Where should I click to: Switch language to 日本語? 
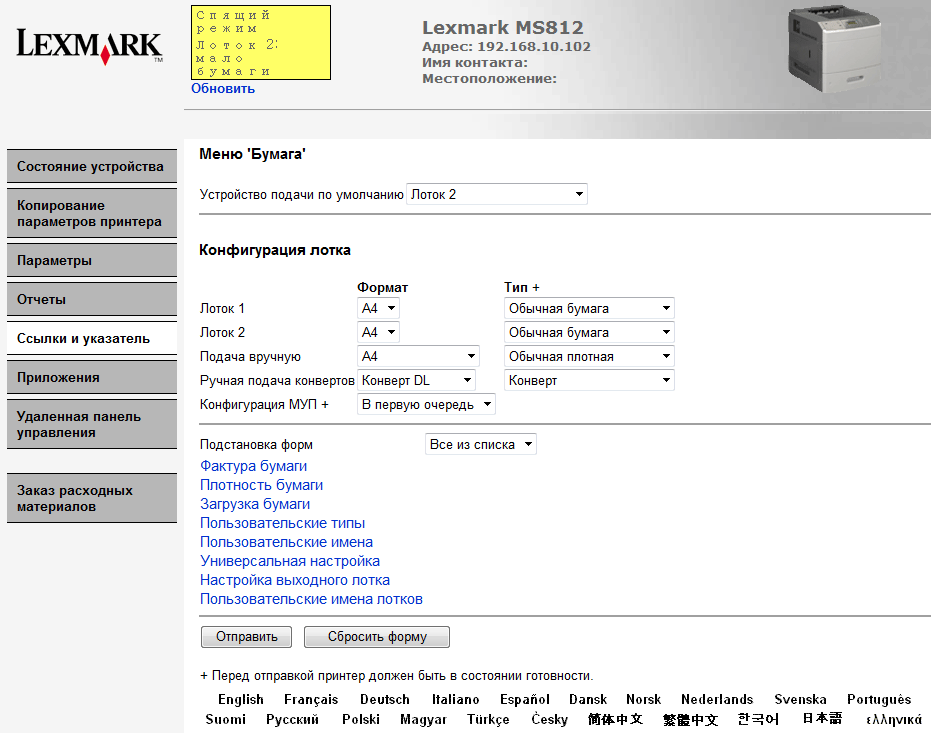click(822, 718)
